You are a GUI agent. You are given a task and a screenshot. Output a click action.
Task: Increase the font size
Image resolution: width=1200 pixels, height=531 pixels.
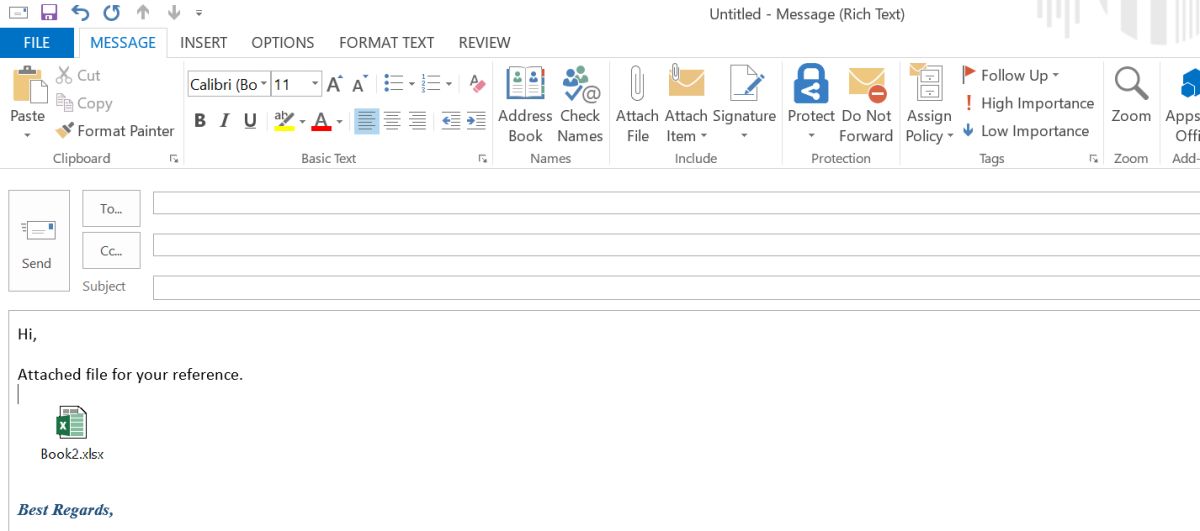(x=335, y=85)
